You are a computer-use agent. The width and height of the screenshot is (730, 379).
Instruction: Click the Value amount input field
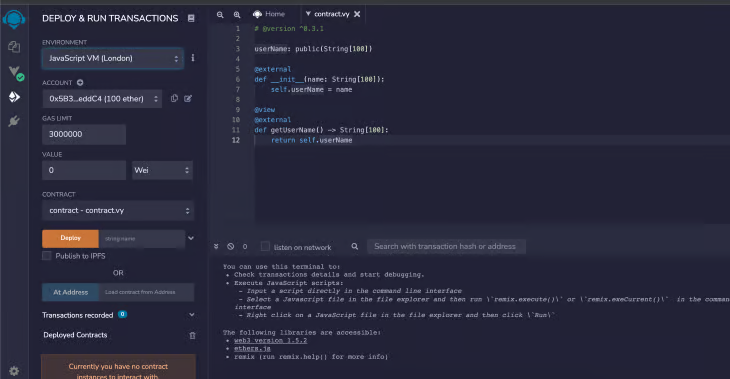click(x=84, y=170)
